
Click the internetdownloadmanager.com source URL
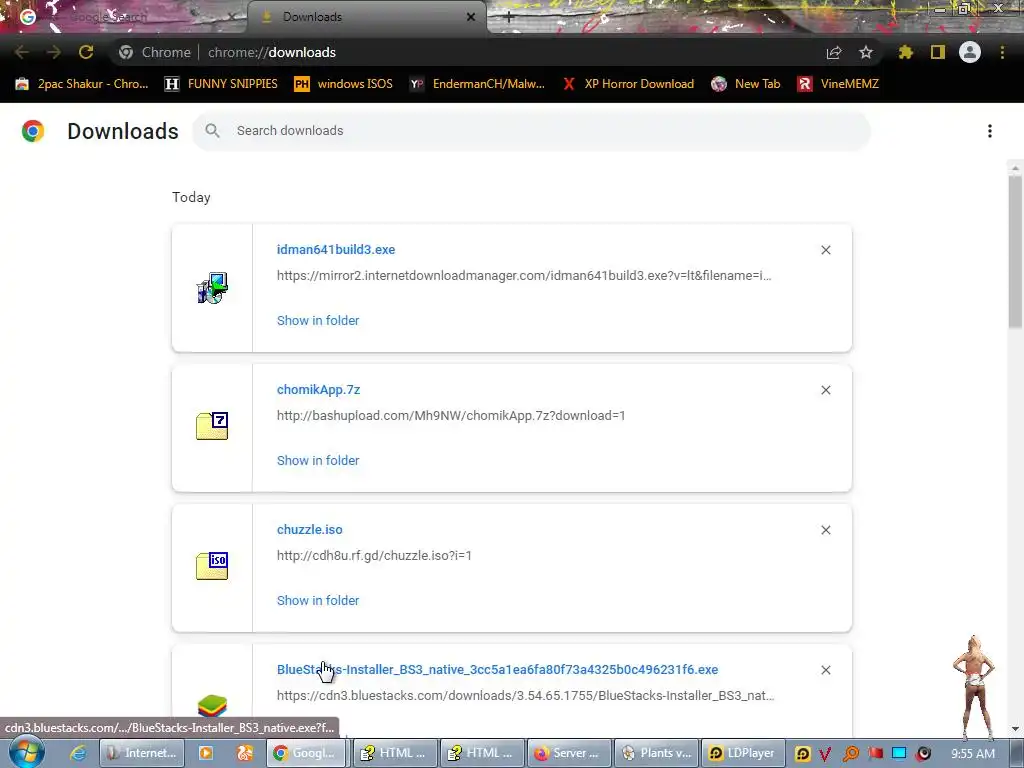524,276
